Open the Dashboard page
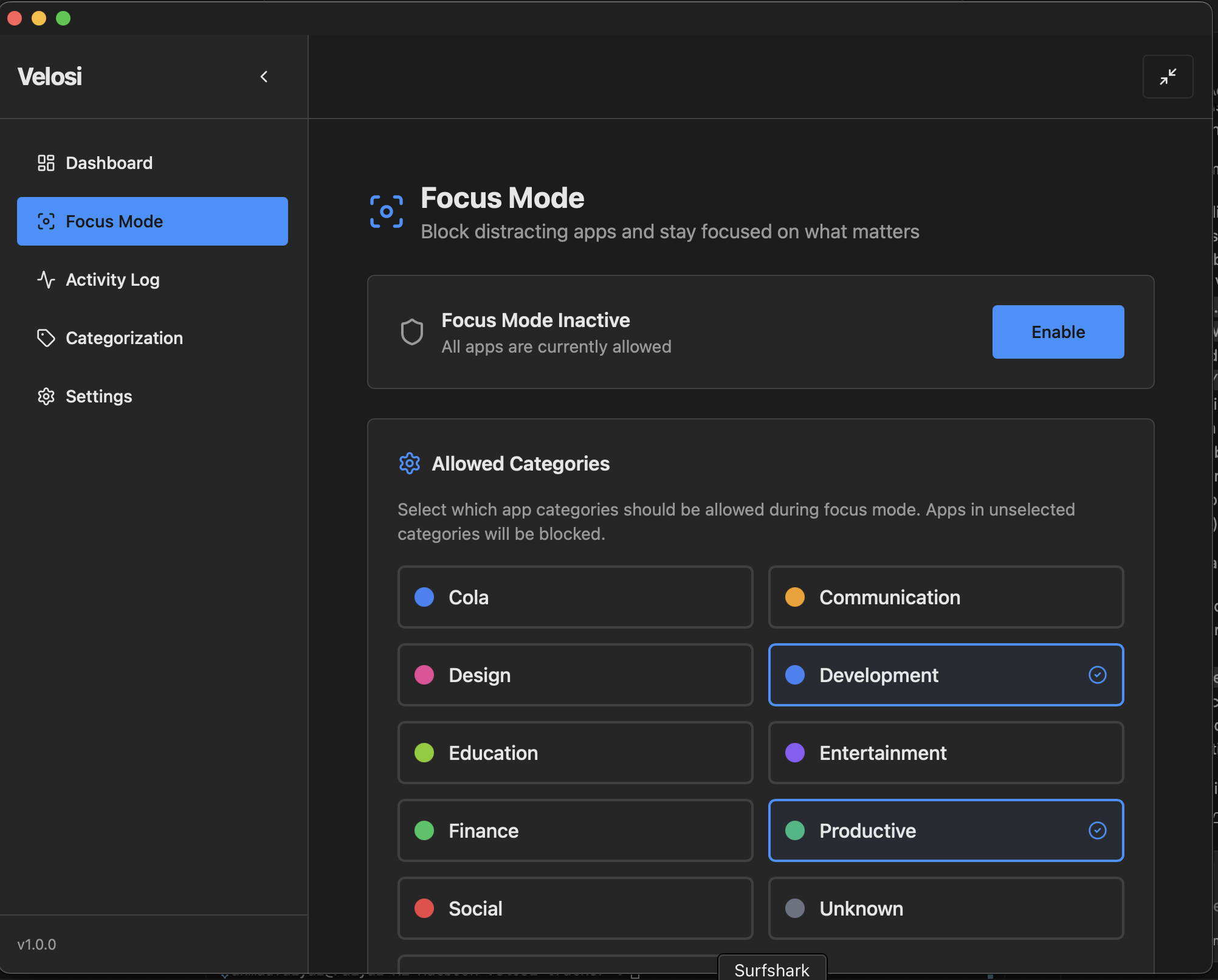The width and height of the screenshot is (1218, 980). [153, 163]
